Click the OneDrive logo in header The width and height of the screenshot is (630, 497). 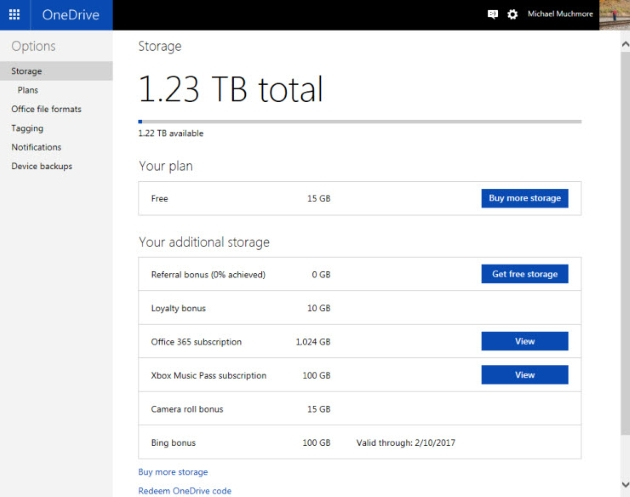point(69,14)
